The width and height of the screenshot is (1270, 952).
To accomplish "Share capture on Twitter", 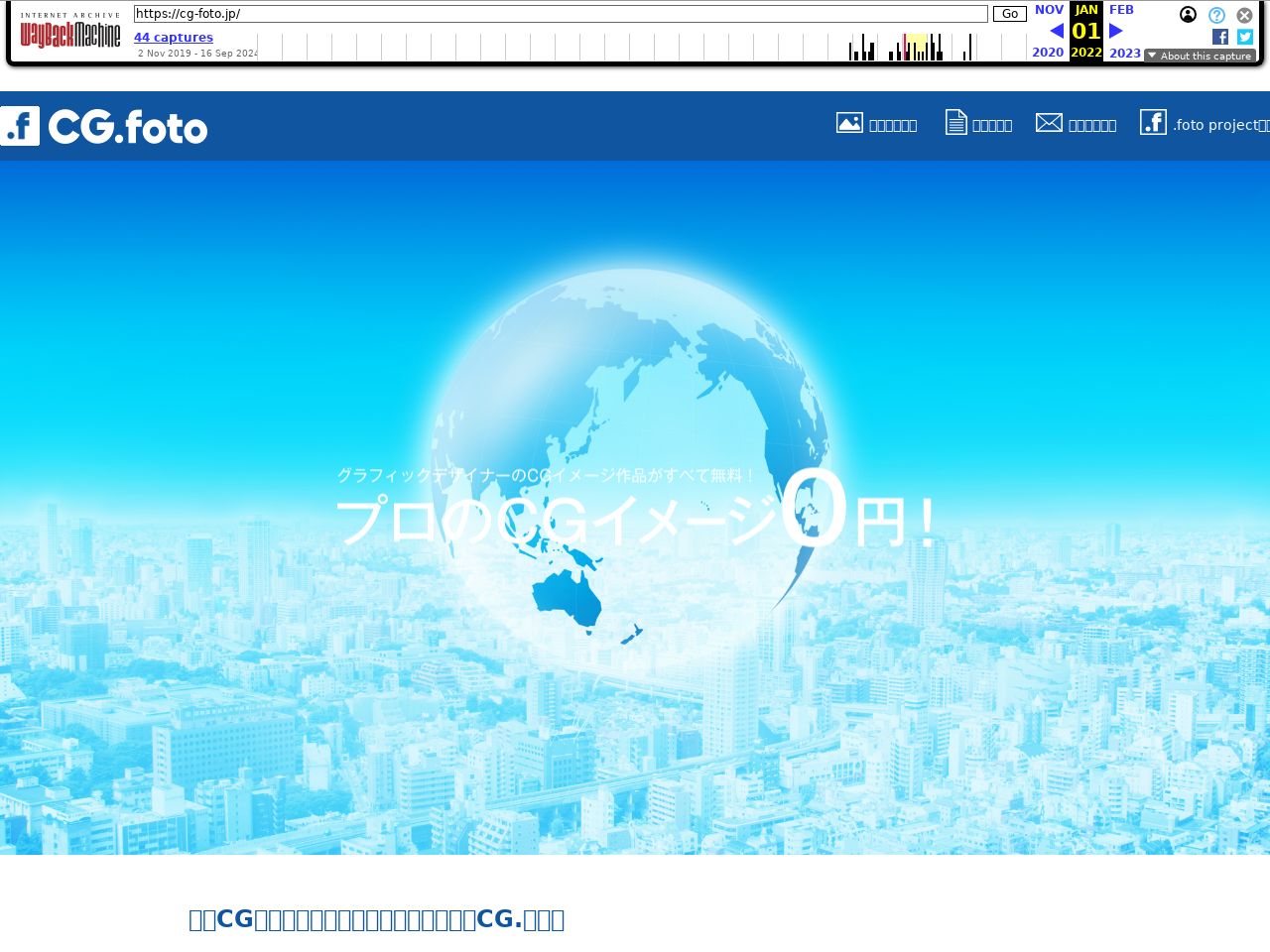I will pos(1245,37).
